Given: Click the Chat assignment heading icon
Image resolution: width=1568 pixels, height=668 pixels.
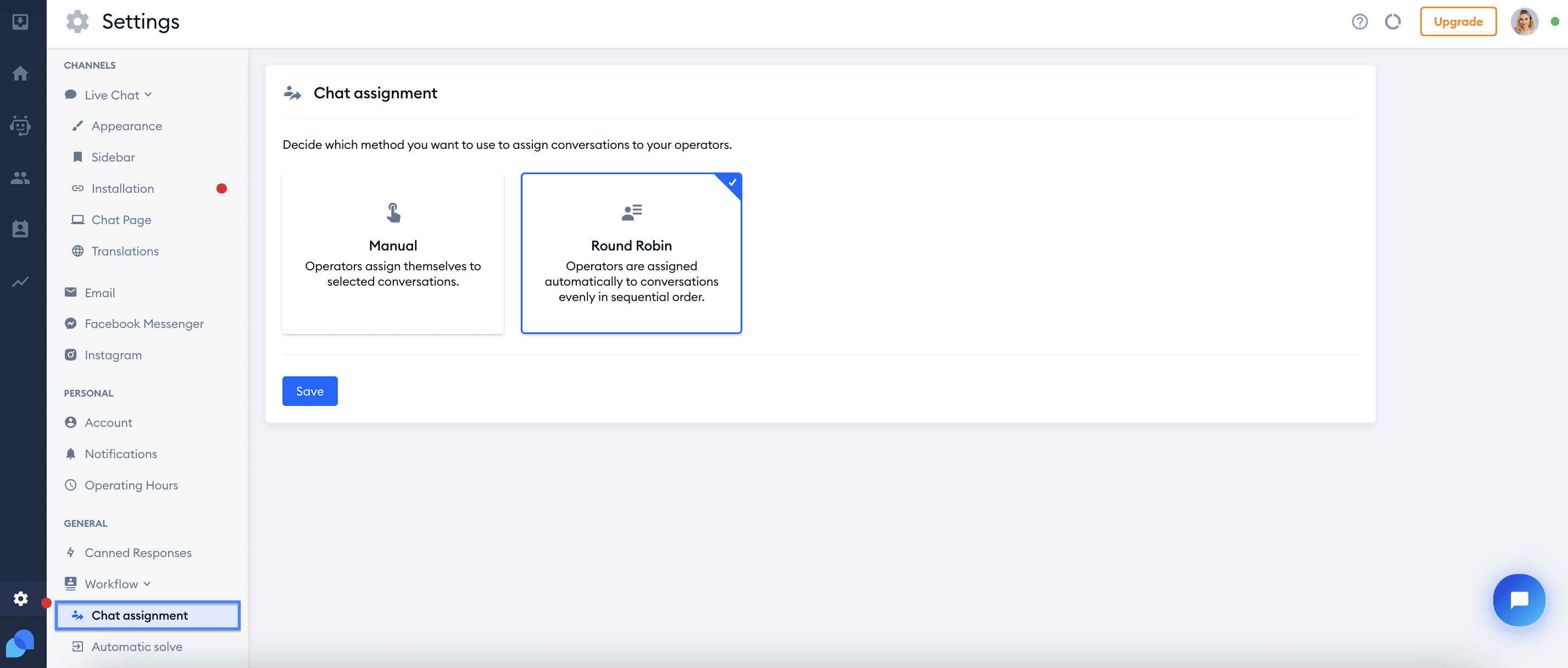Looking at the screenshot, I should point(293,93).
